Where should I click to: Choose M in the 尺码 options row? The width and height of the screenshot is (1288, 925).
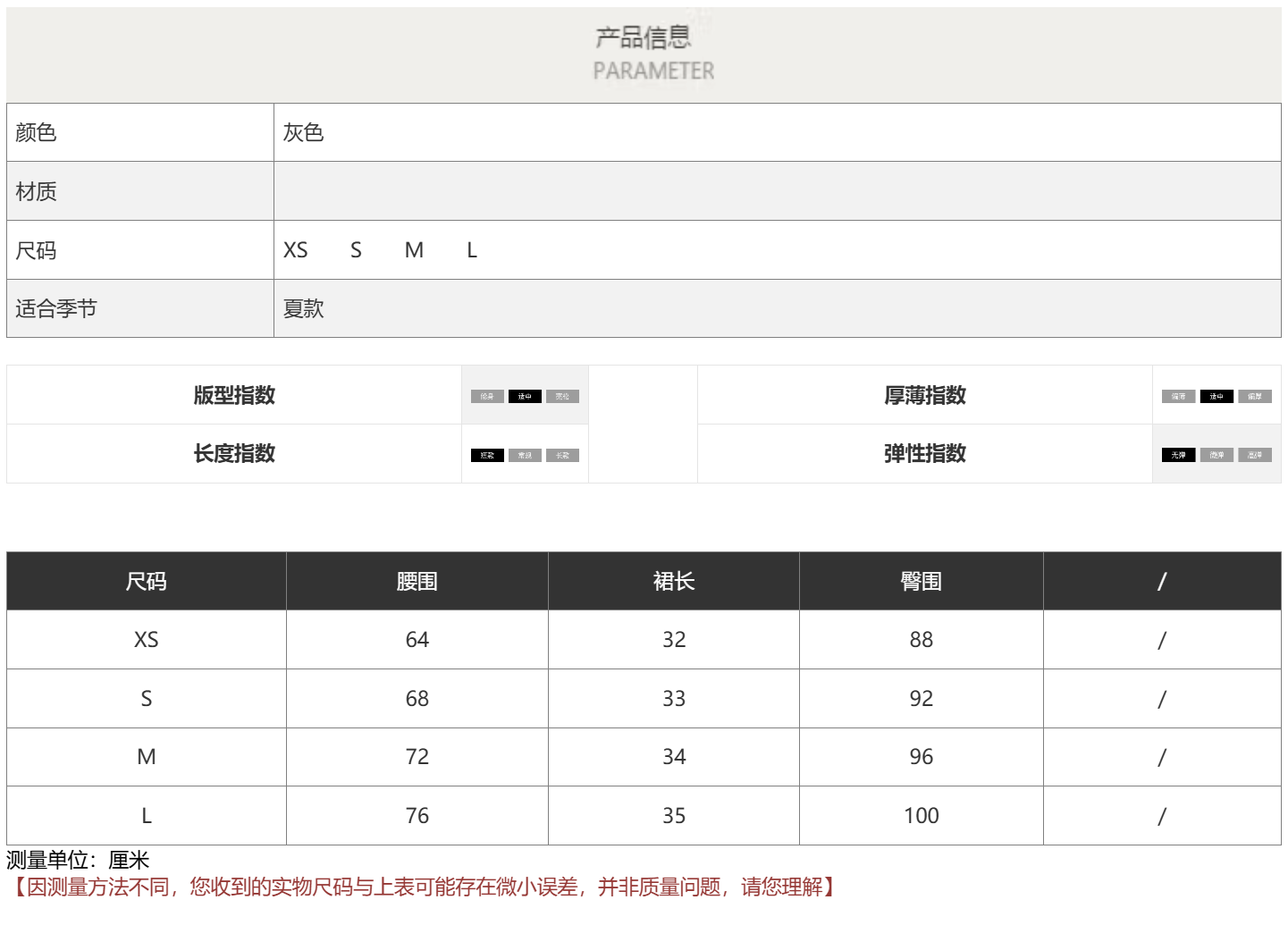coord(414,250)
